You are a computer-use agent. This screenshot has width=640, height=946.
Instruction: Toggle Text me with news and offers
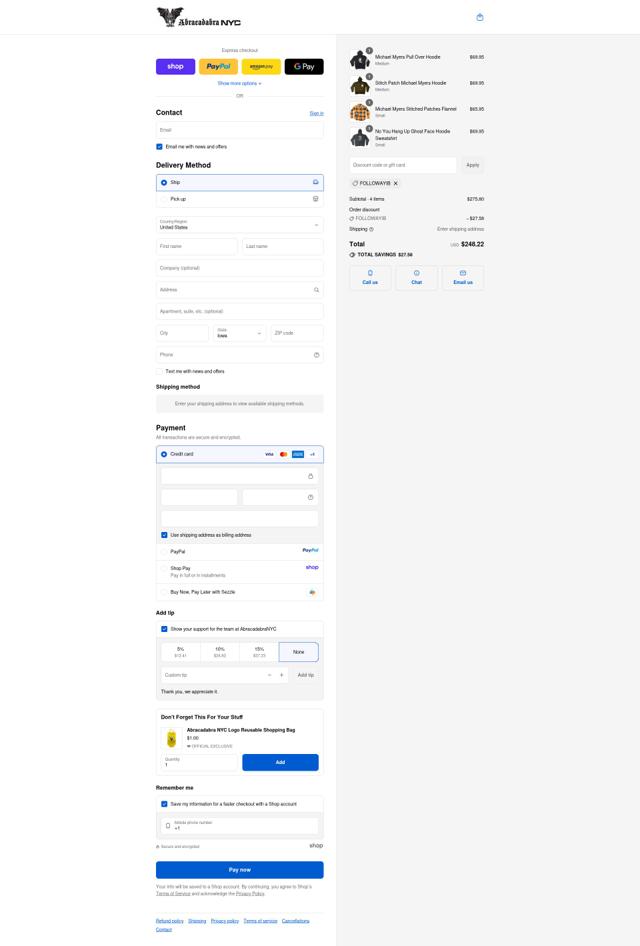pos(159,372)
